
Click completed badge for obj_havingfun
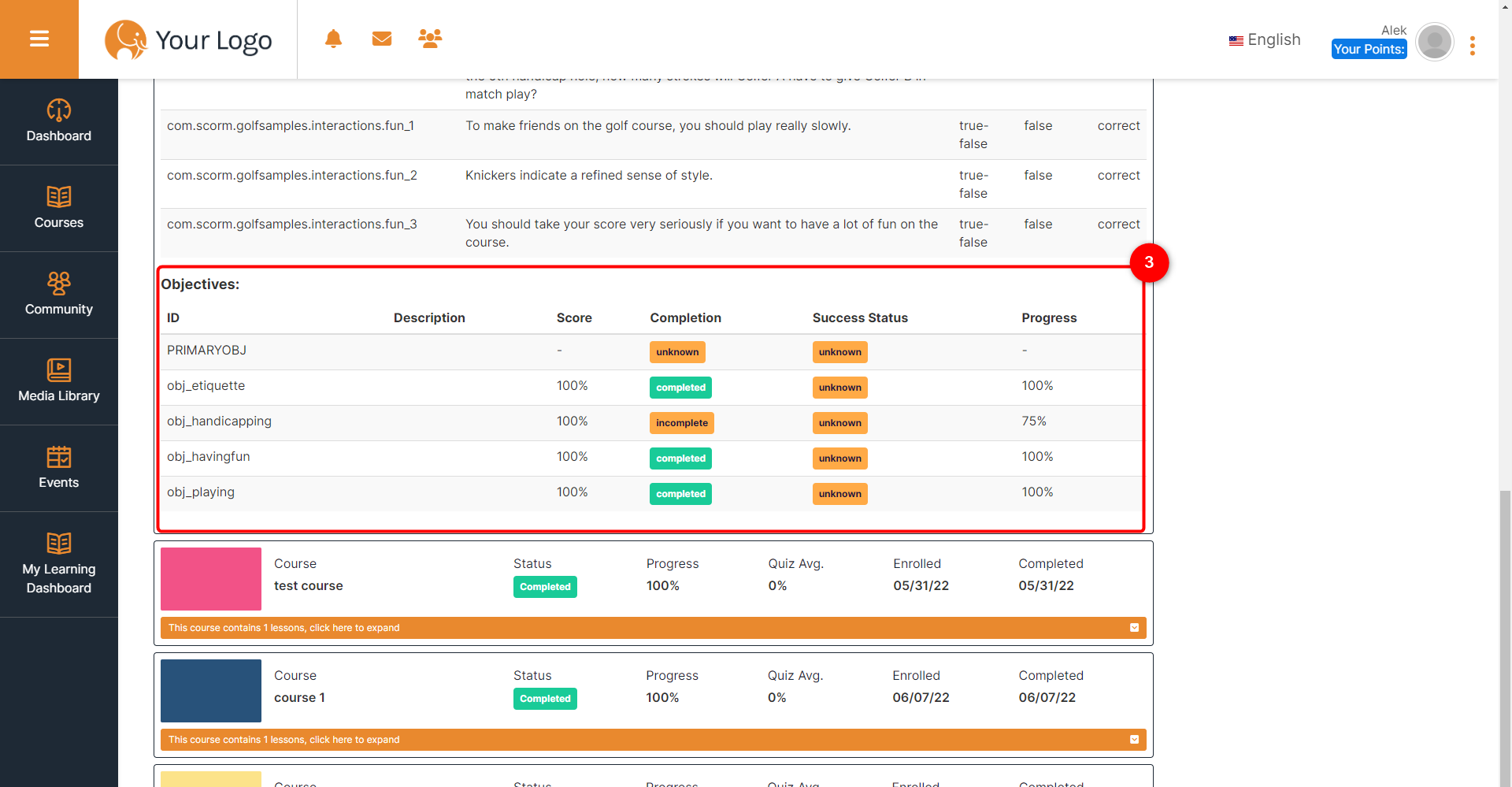(x=680, y=458)
